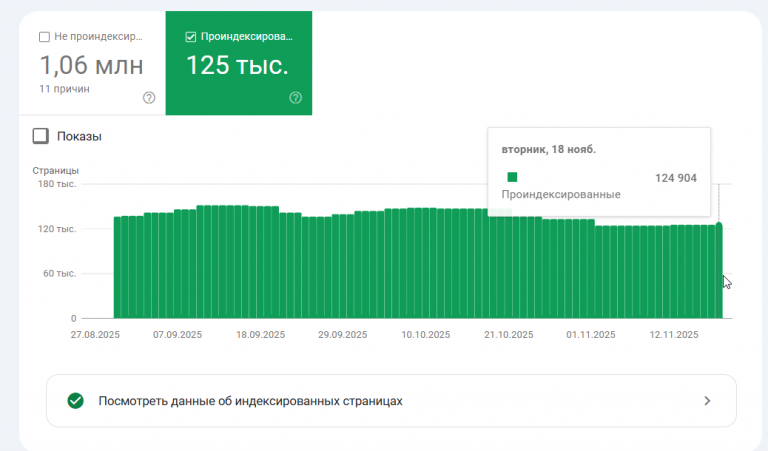Viewport: 768px width, 451px height.
Task: Toggle the 'Не проиндексир...' checkbox
Action: [x=44, y=37]
